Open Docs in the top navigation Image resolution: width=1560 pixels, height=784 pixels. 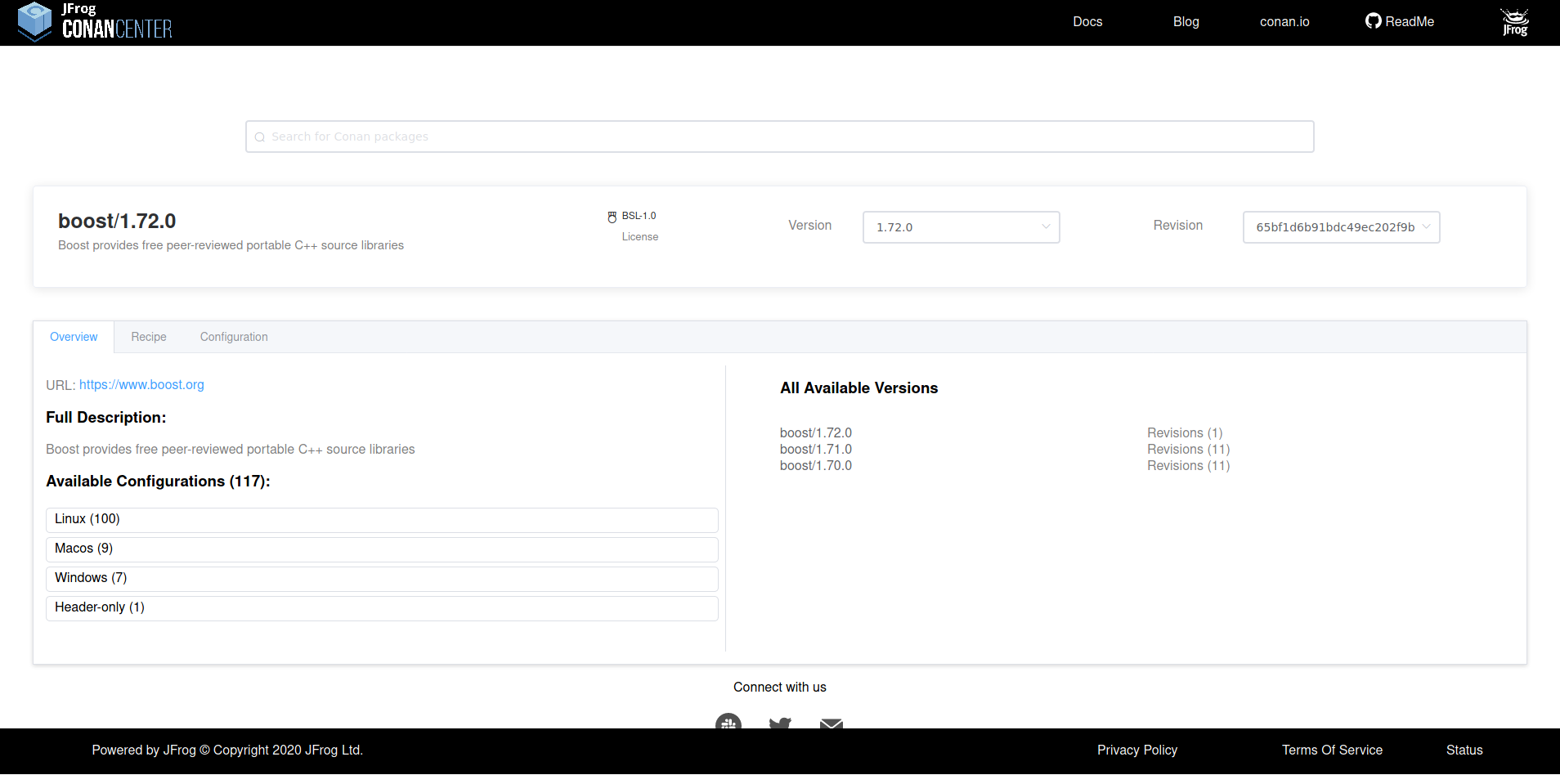click(x=1087, y=22)
